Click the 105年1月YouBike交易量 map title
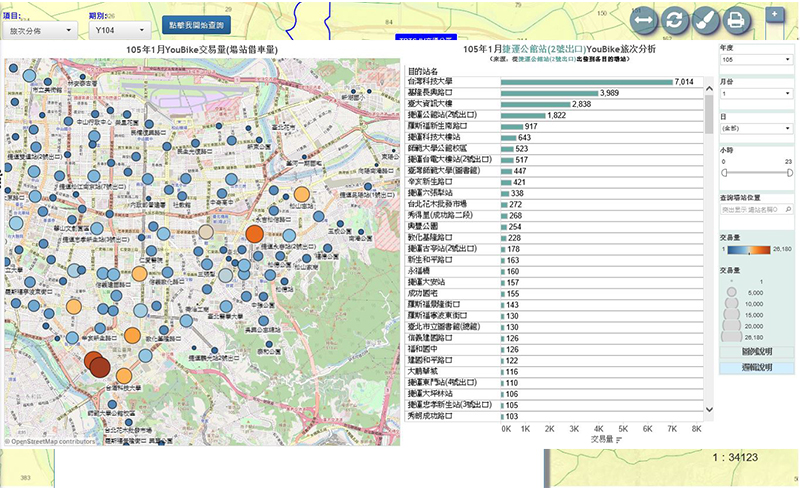 (202, 50)
